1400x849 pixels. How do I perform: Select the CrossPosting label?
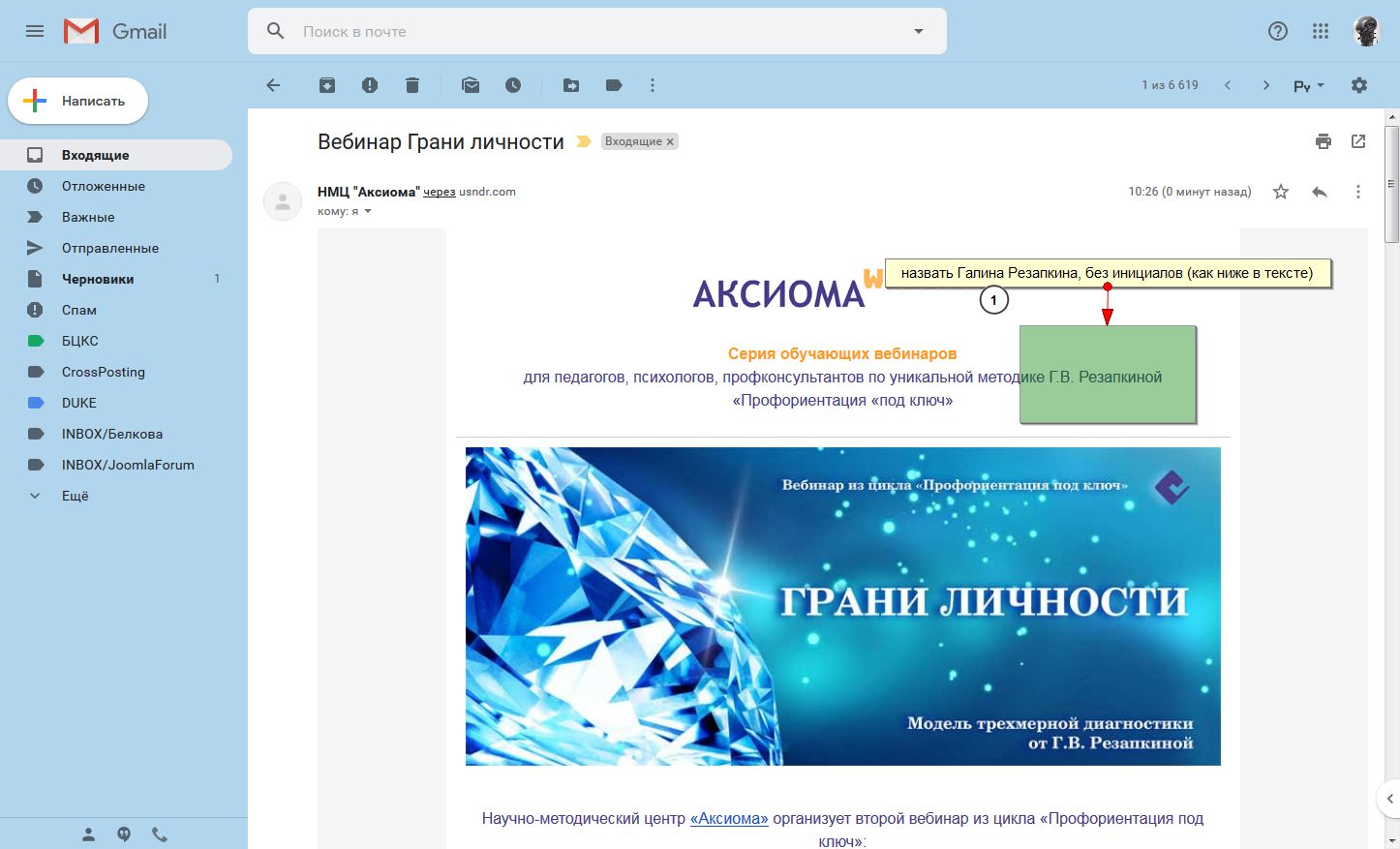116,372
